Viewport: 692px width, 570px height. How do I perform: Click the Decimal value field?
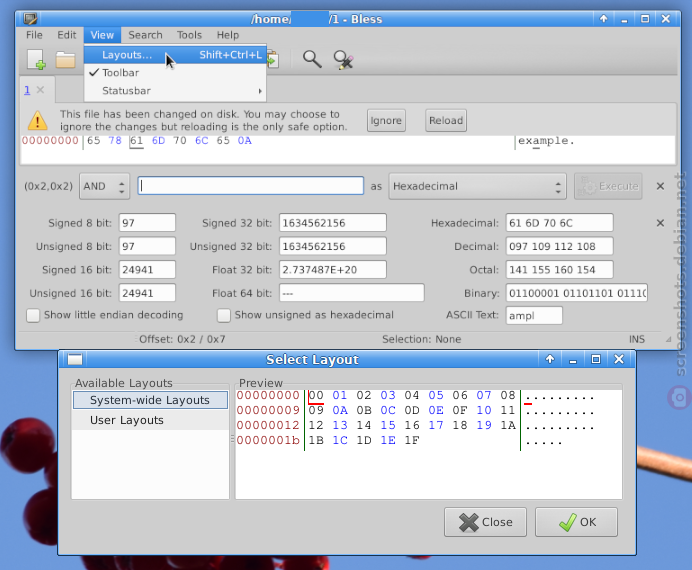(x=560, y=246)
